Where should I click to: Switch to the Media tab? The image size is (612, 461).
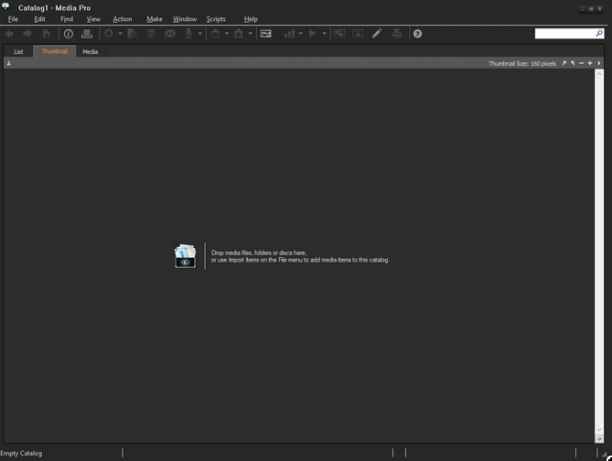(90, 52)
